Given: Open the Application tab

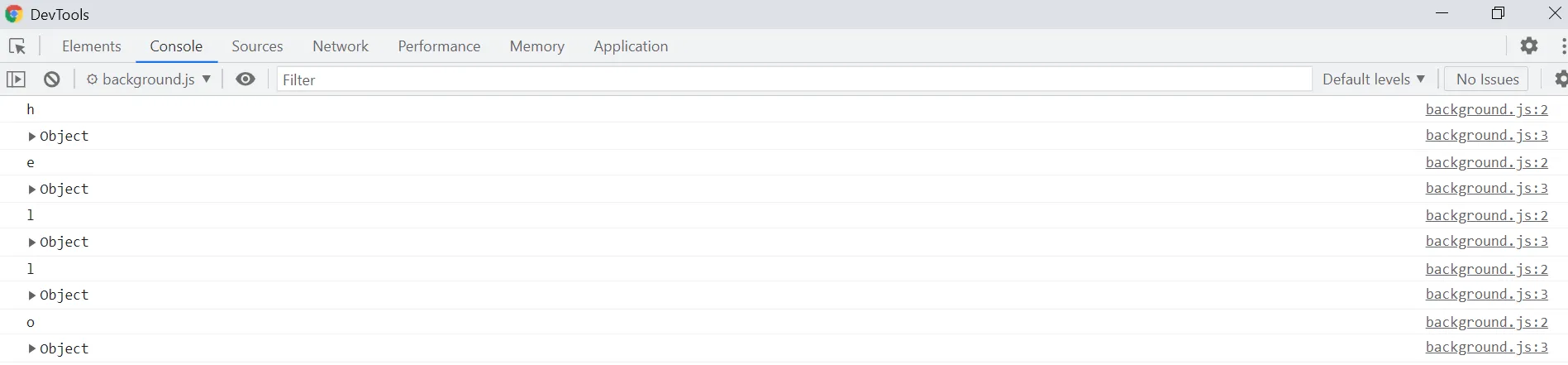Looking at the screenshot, I should [630, 46].
